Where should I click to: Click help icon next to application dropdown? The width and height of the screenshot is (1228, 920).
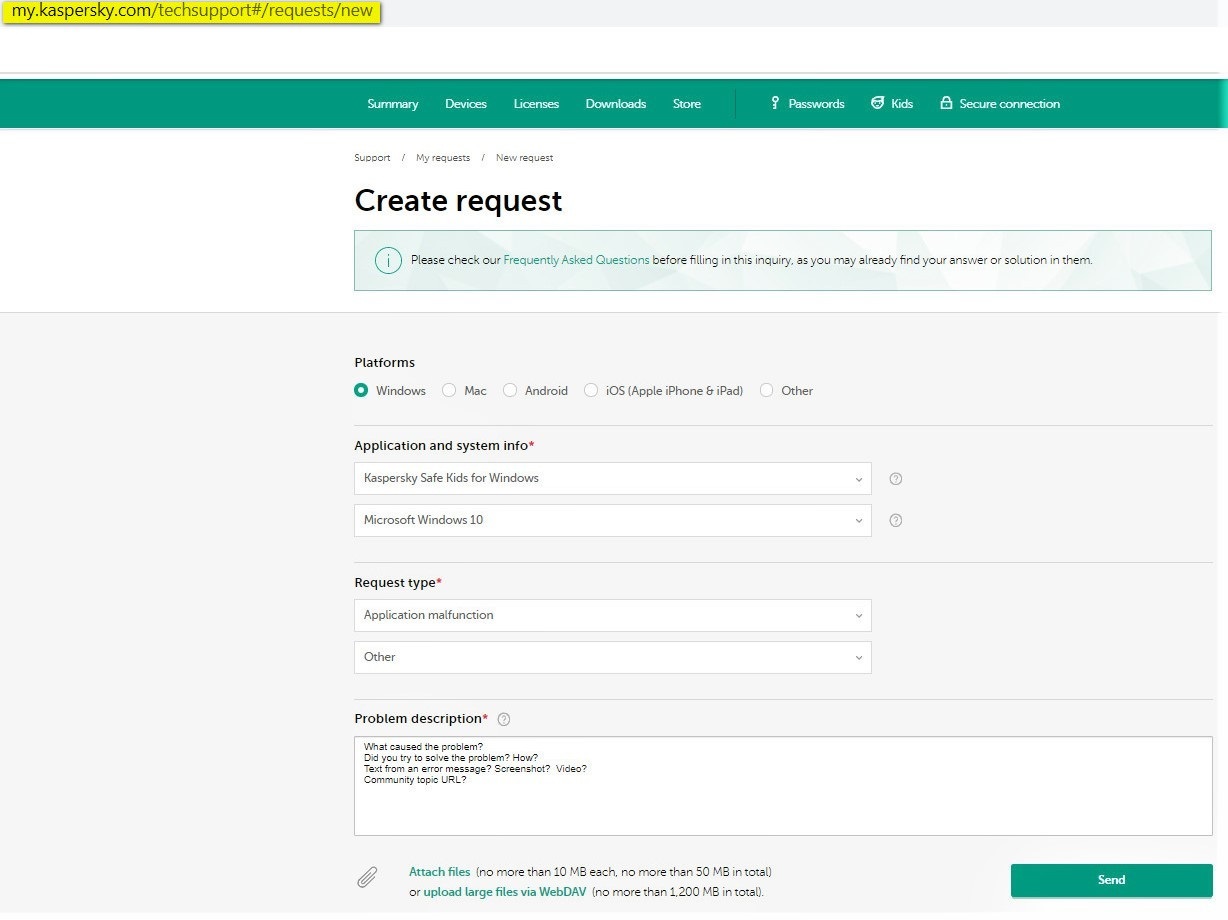[896, 479]
